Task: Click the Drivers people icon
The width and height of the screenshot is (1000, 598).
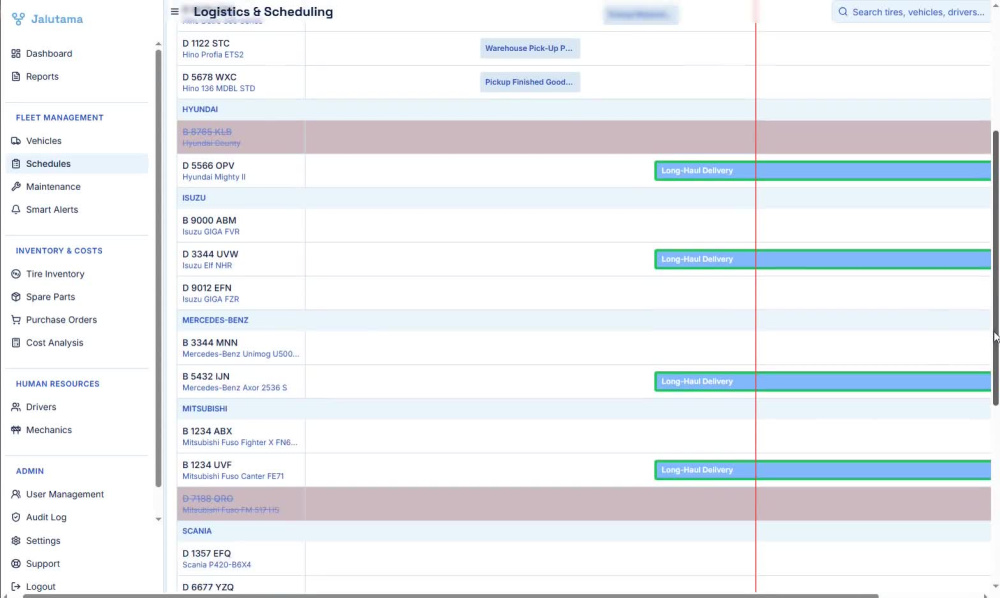Action: pos(16,407)
